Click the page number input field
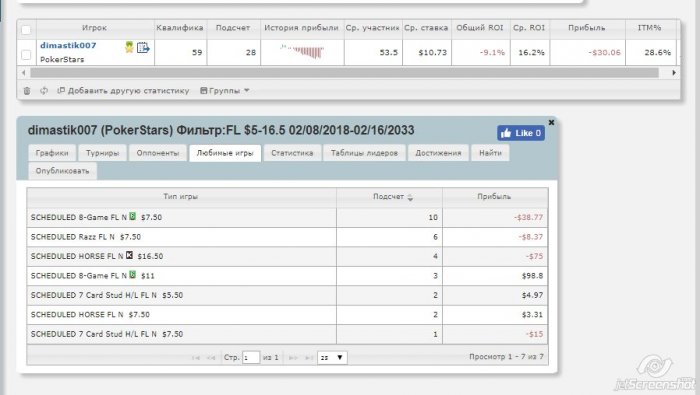This screenshot has width=700, height=395. (251, 358)
